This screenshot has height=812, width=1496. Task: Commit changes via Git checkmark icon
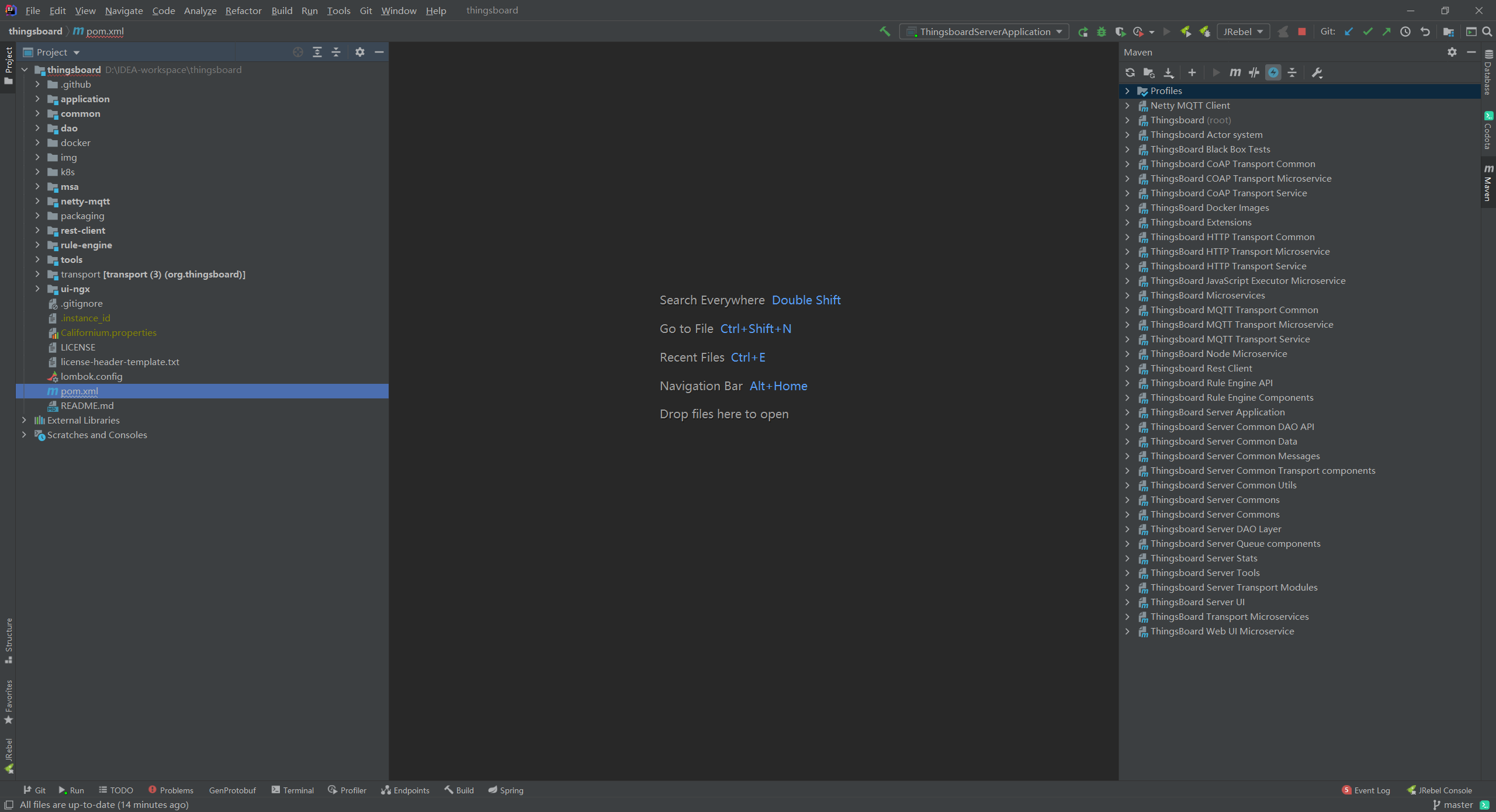[x=1367, y=32]
